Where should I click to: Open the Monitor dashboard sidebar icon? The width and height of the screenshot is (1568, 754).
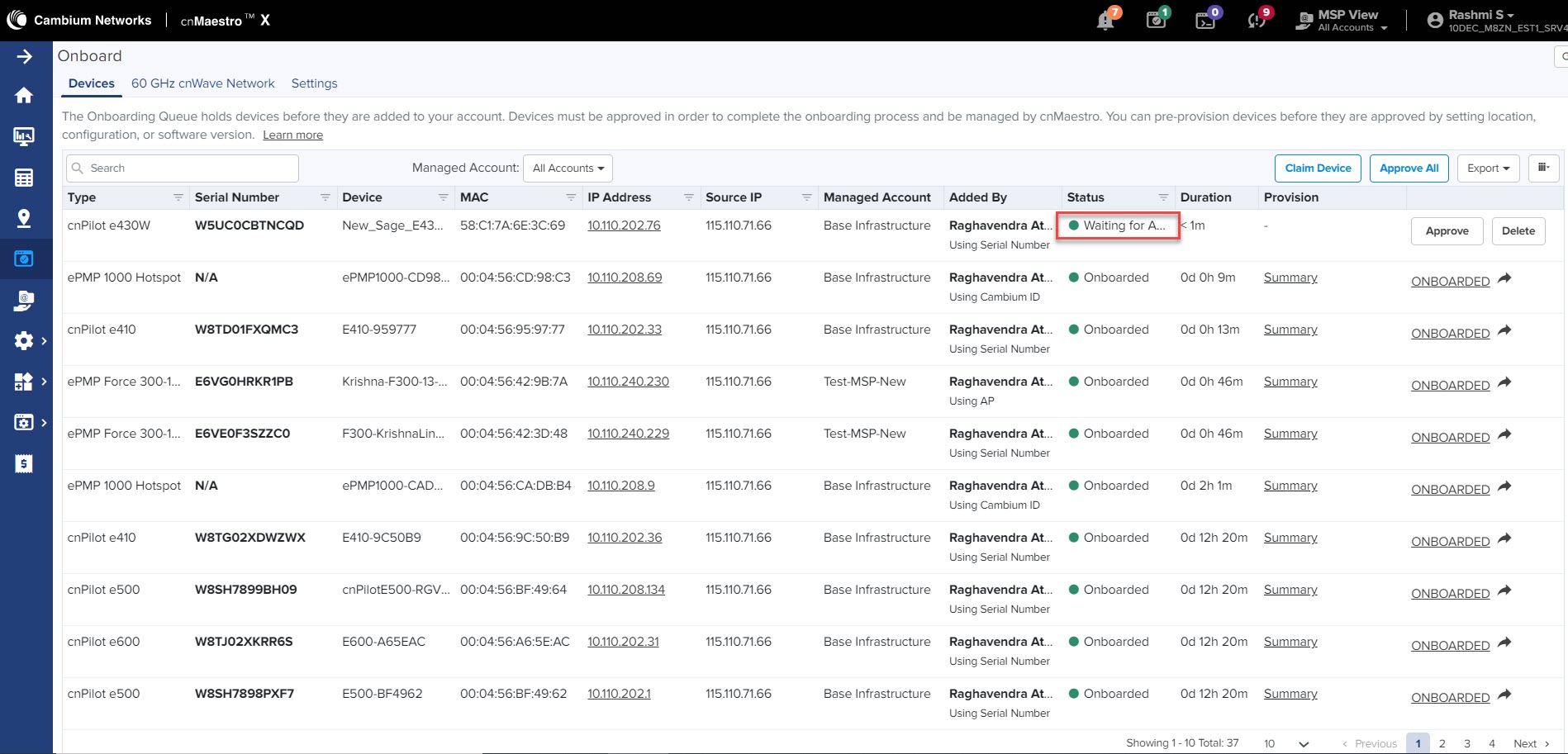[x=24, y=136]
